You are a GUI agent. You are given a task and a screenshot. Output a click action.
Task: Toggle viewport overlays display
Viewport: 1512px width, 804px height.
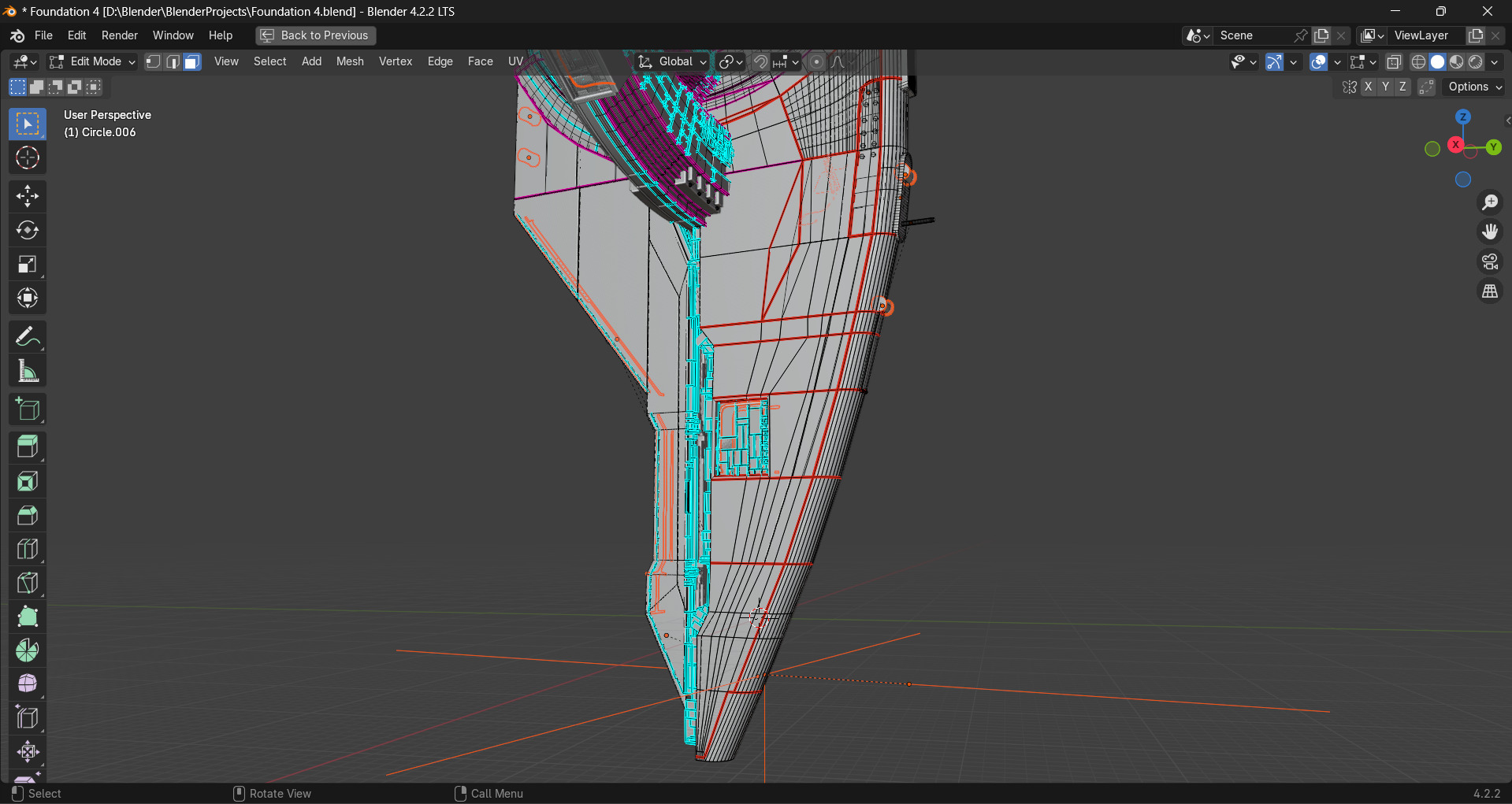[x=1319, y=62]
